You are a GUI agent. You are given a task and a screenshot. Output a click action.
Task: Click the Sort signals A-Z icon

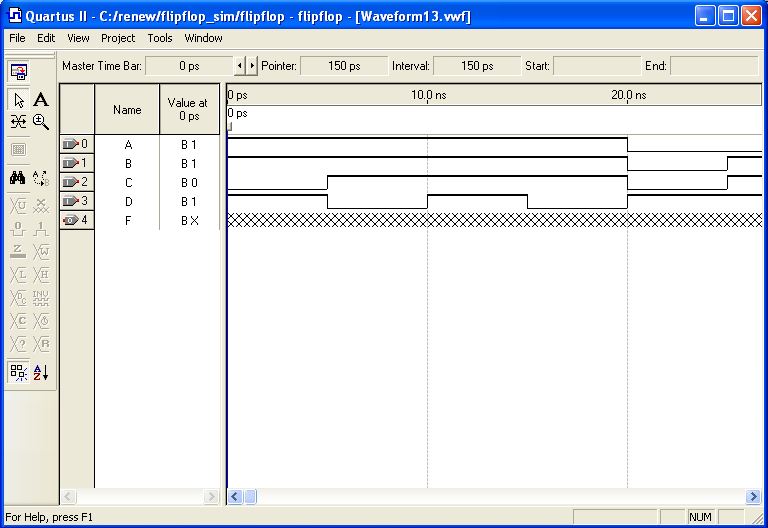pos(41,372)
